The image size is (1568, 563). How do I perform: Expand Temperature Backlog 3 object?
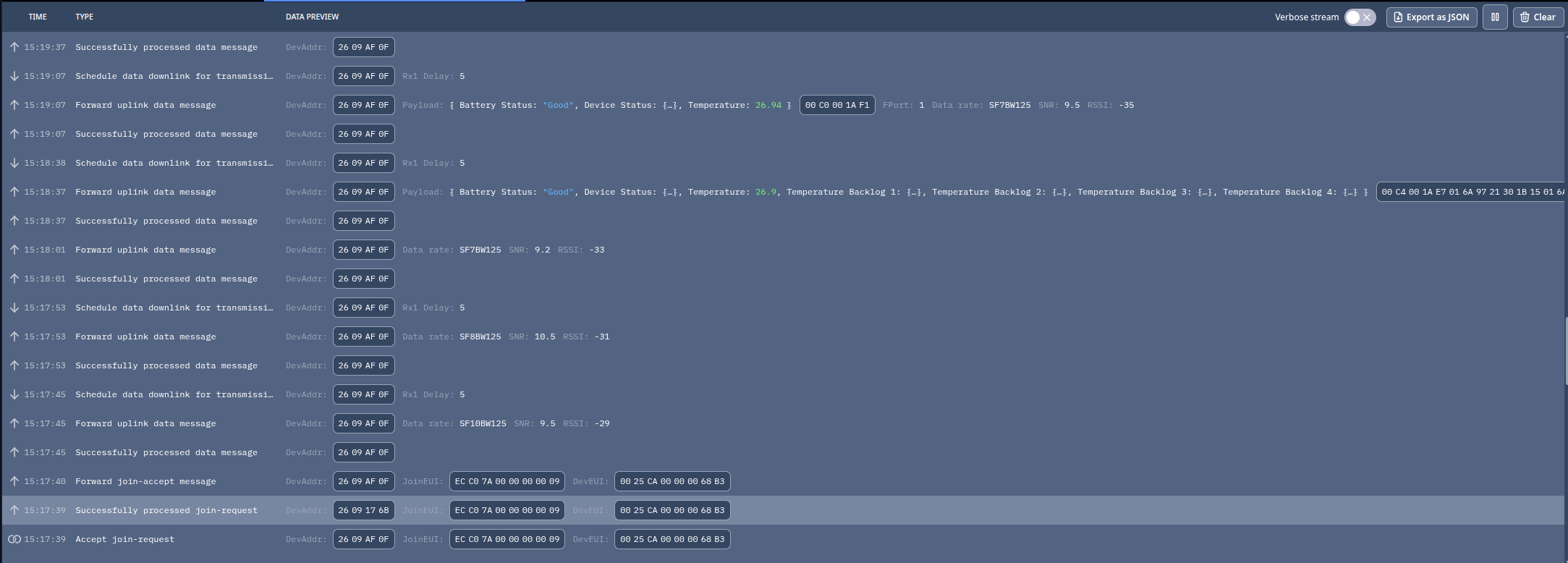tap(1205, 192)
